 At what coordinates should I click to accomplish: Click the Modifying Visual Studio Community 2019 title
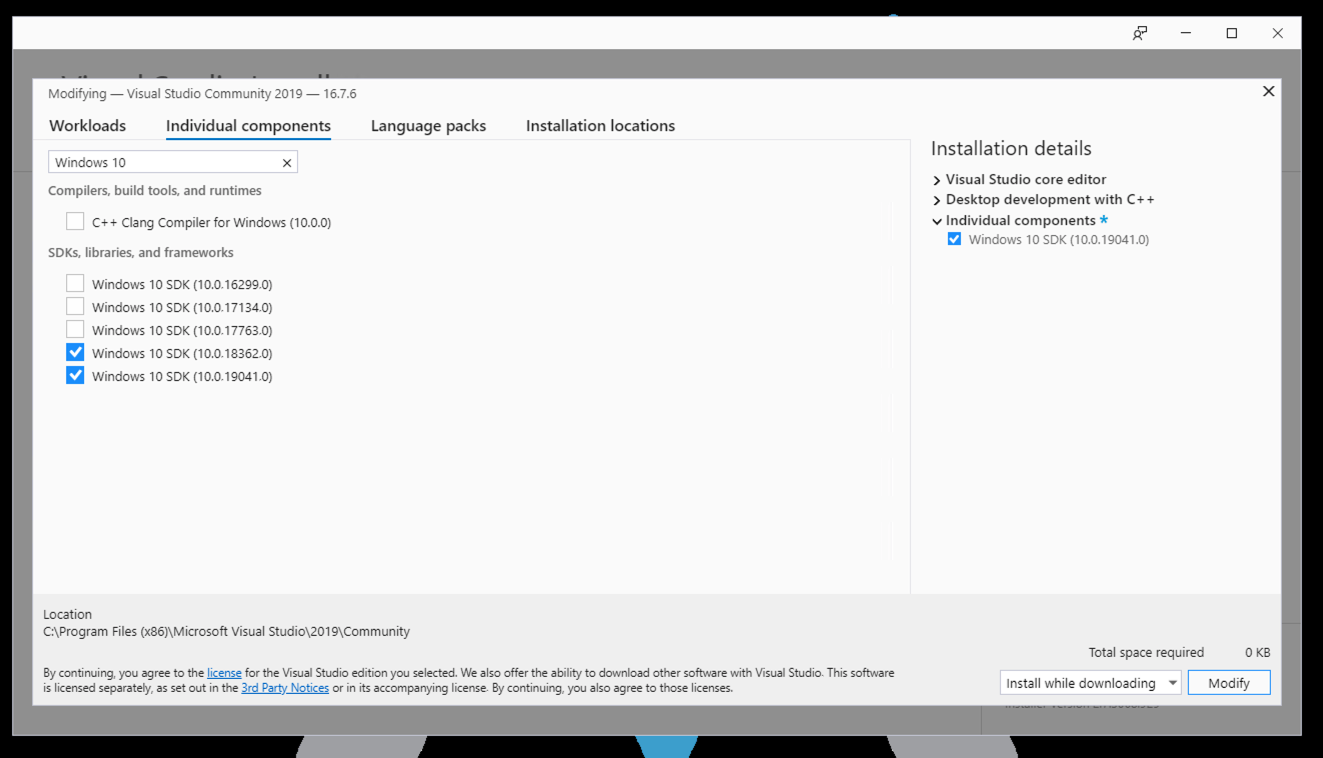pyautogui.click(x=202, y=94)
